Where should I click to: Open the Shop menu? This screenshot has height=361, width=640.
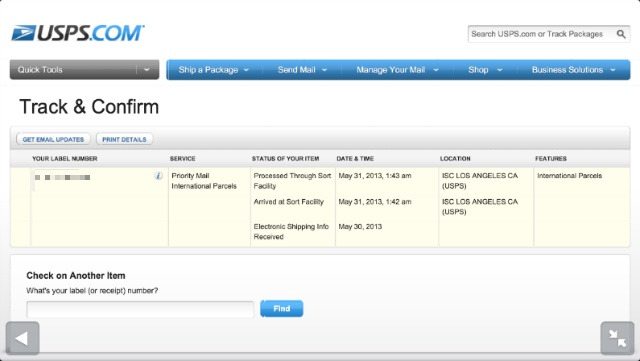(485, 70)
